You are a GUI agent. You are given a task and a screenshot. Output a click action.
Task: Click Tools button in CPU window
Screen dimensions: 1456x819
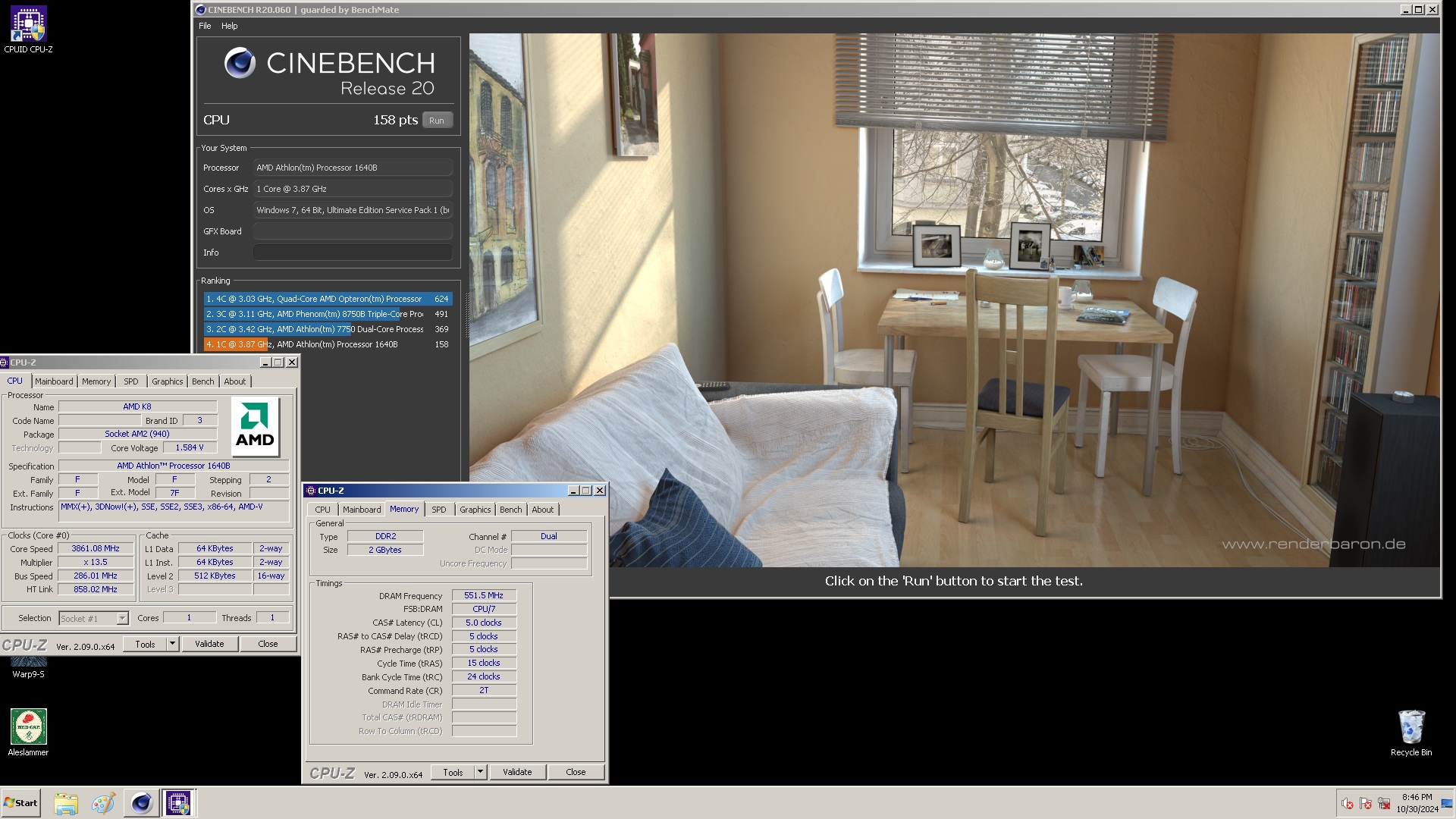[x=145, y=644]
